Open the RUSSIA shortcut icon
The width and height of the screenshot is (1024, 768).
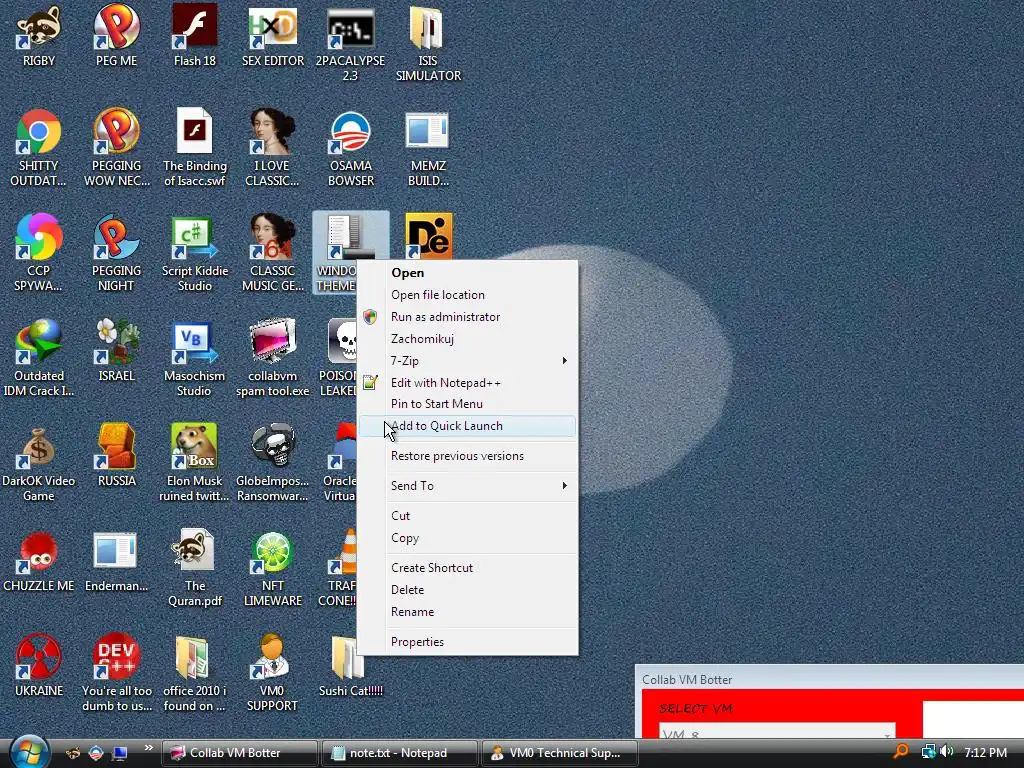click(116, 456)
